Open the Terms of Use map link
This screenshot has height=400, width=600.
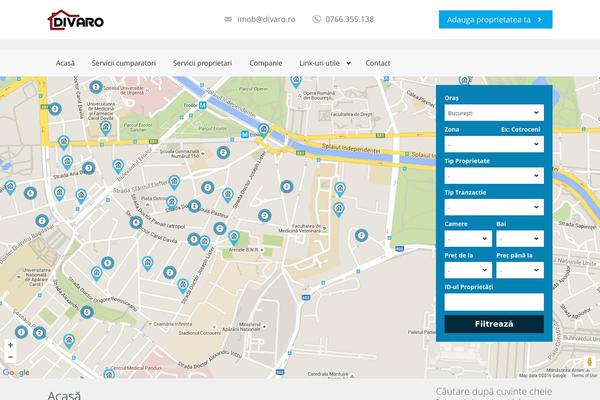pos(584,376)
